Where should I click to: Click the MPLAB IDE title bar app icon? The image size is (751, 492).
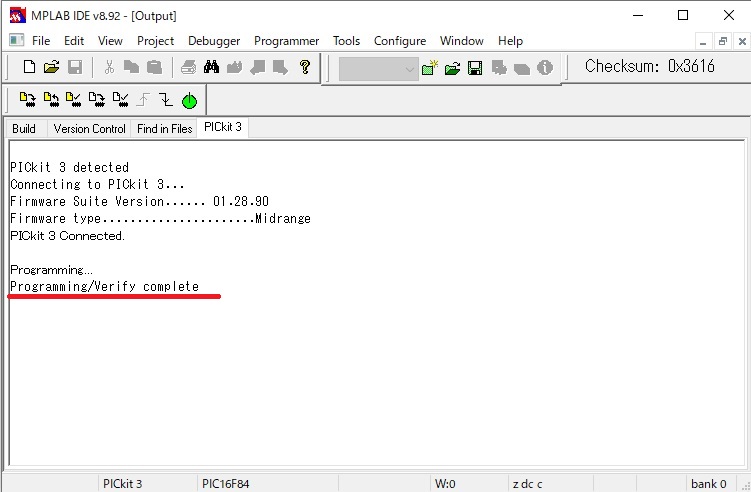17,15
